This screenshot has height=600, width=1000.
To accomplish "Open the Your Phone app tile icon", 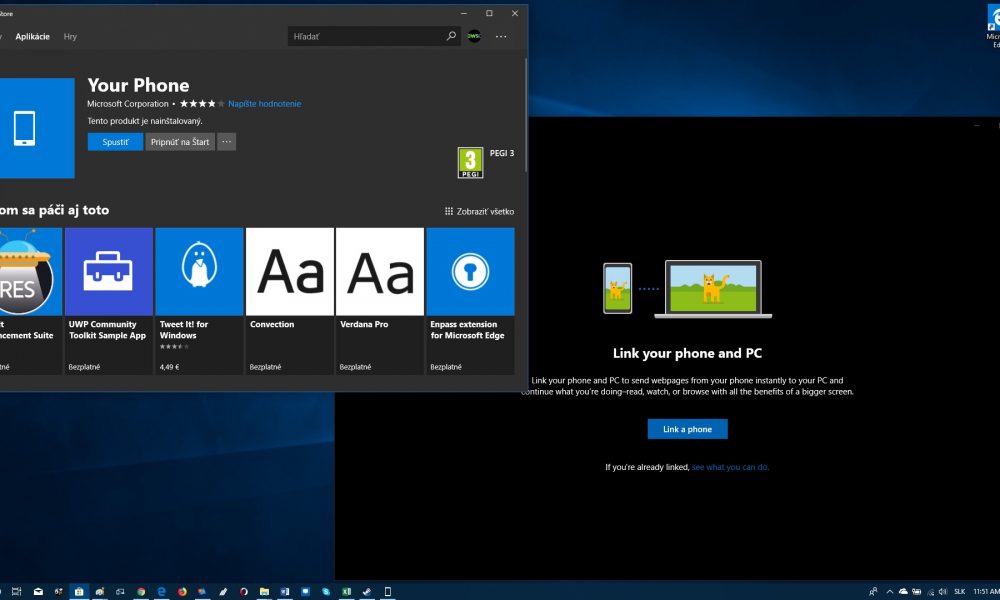I will point(36,128).
